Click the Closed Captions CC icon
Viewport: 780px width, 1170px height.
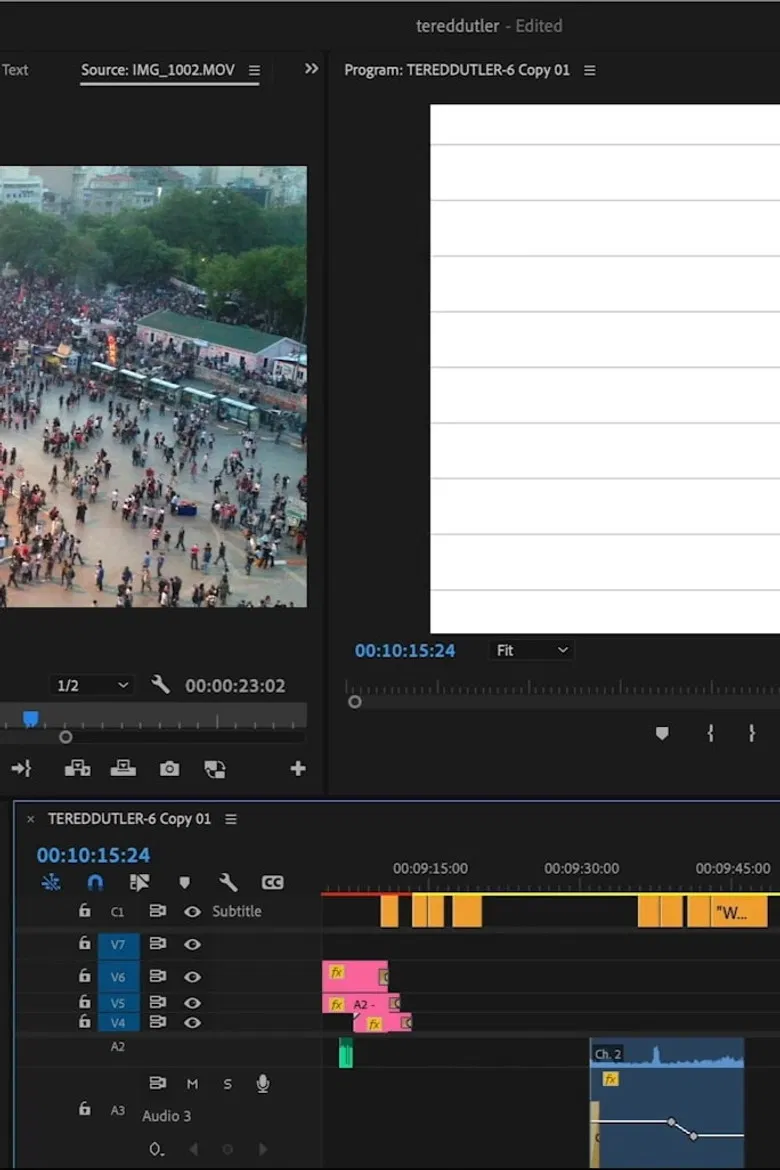[x=272, y=883]
